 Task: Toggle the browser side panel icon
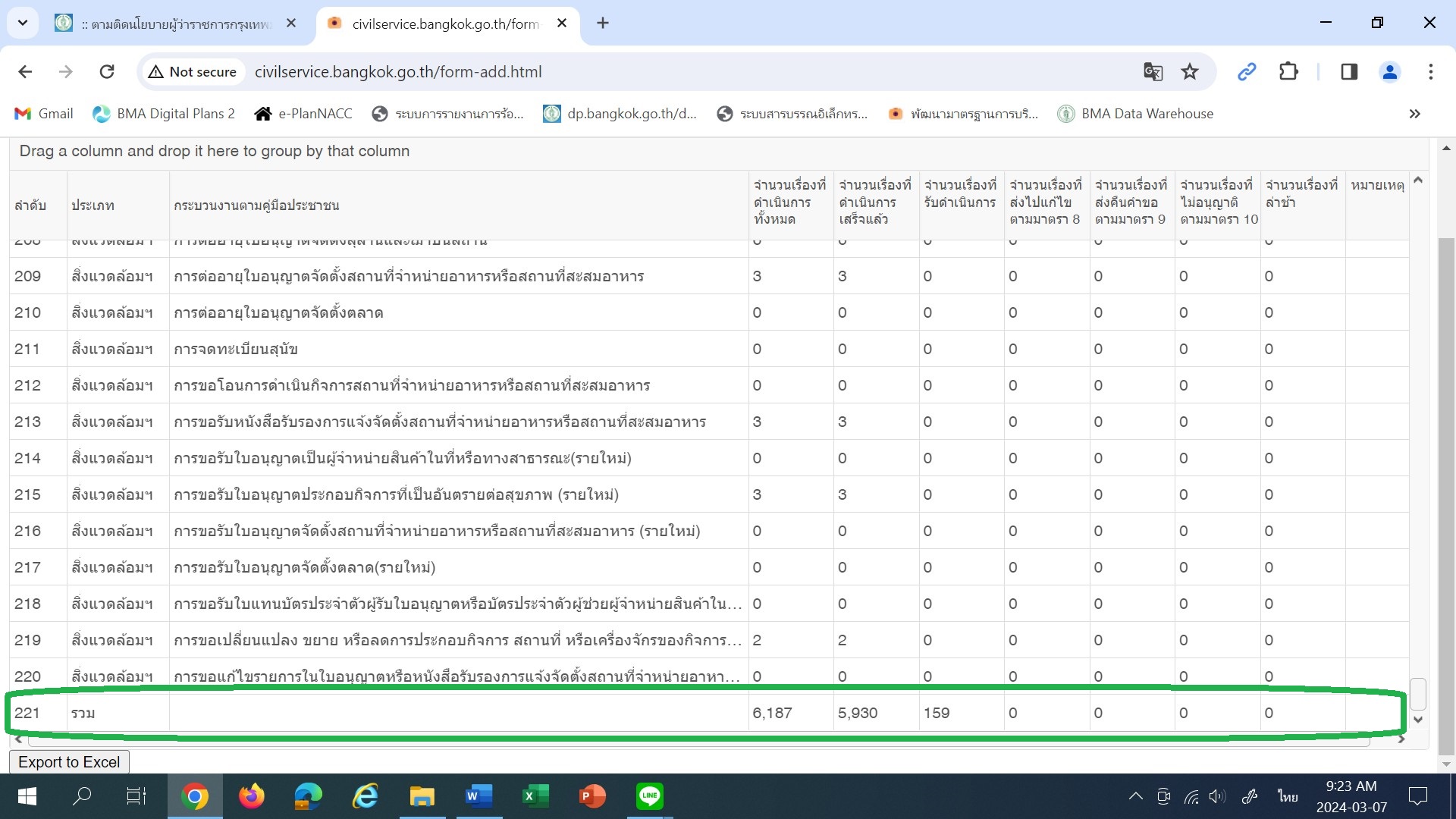(x=1349, y=72)
